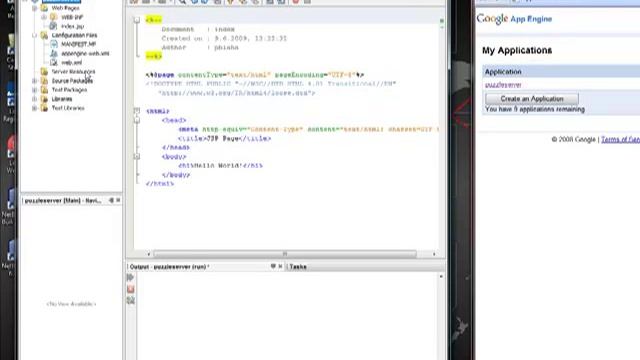The height and width of the screenshot is (360, 640).
Task: Click the appengine-web.xml file icon
Action: click(54, 53)
